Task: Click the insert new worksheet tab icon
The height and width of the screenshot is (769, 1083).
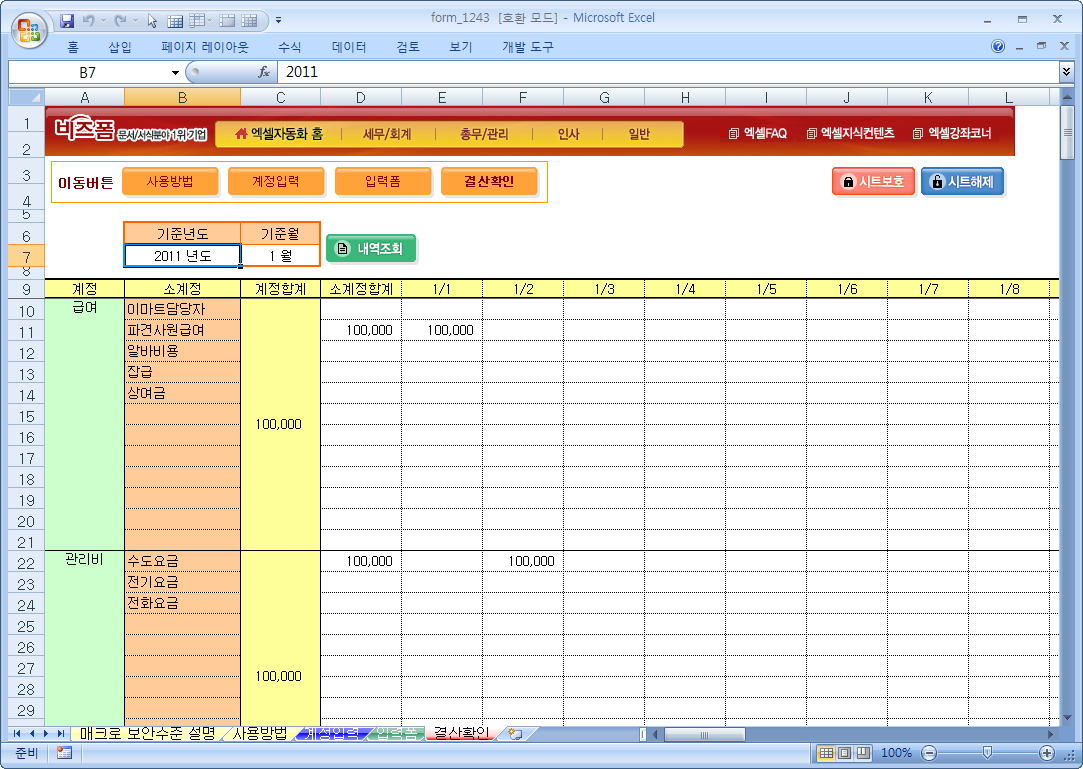Action: pyautogui.click(x=515, y=733)
